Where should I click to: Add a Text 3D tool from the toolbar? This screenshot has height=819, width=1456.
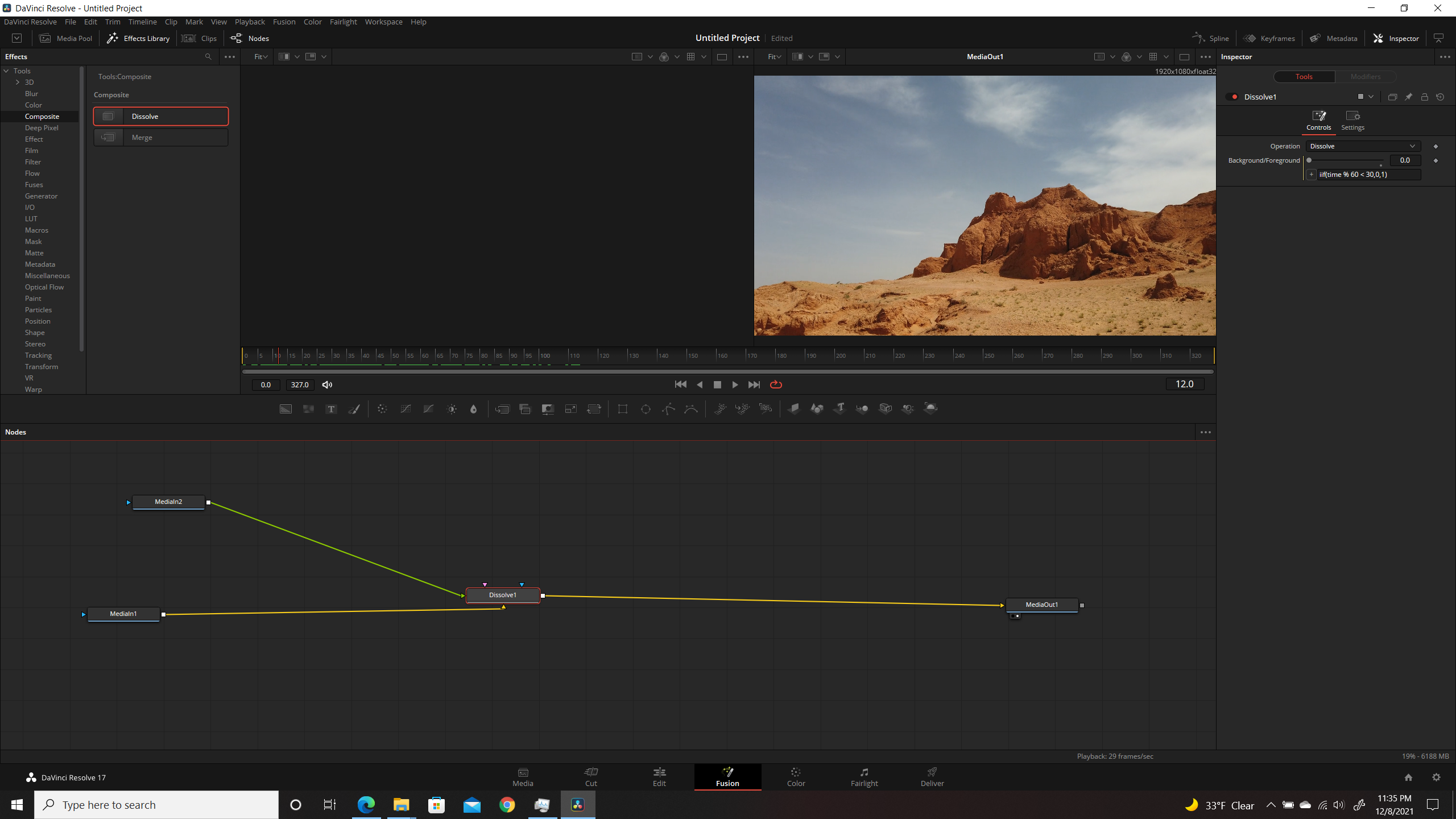839,408
